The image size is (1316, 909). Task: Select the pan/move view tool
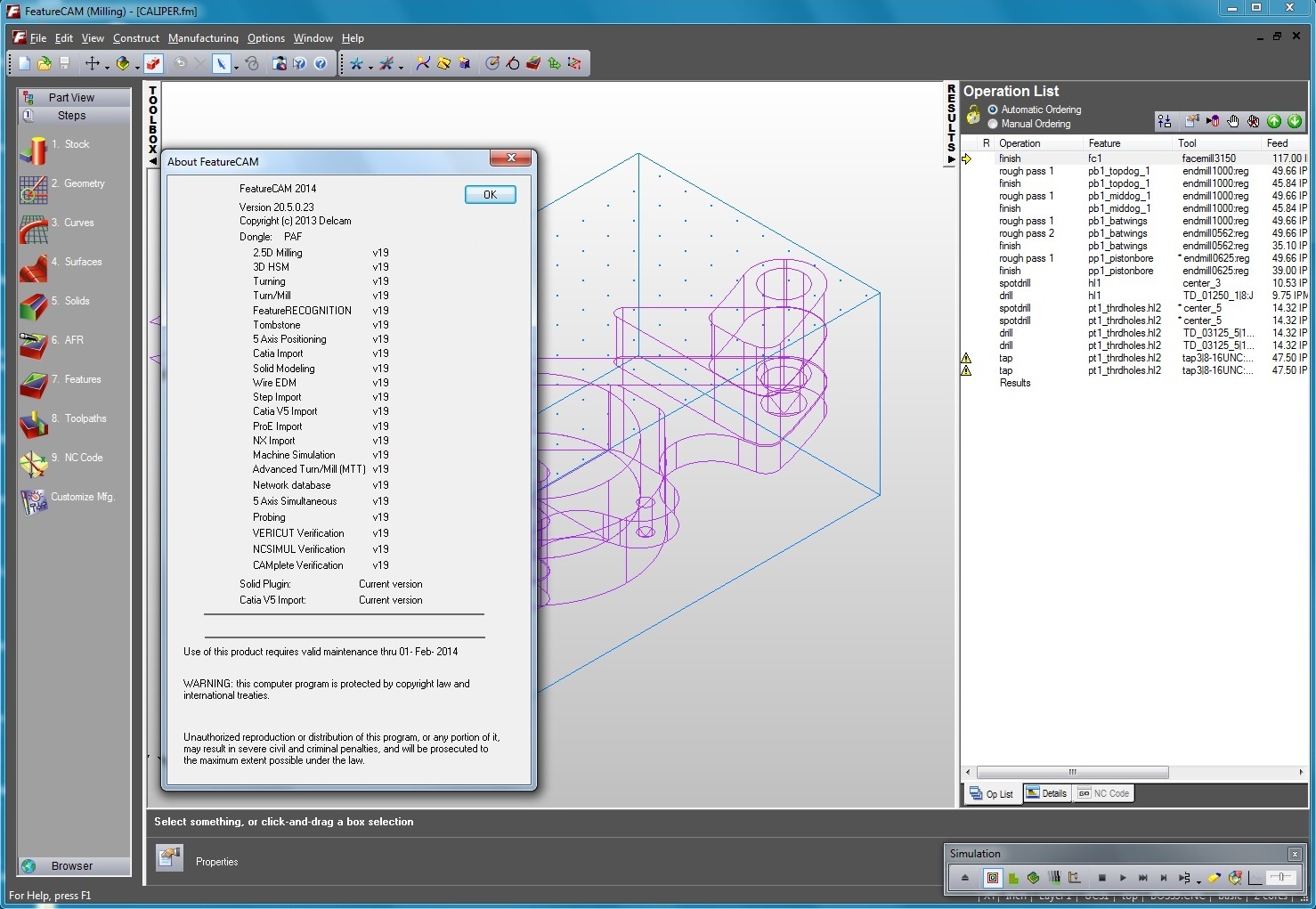pos(92,64)
